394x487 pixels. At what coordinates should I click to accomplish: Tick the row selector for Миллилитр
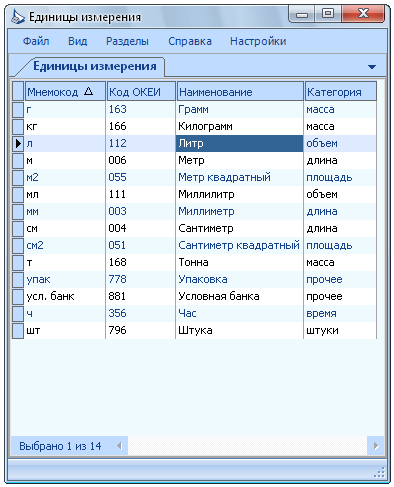[x=18, y=195]
